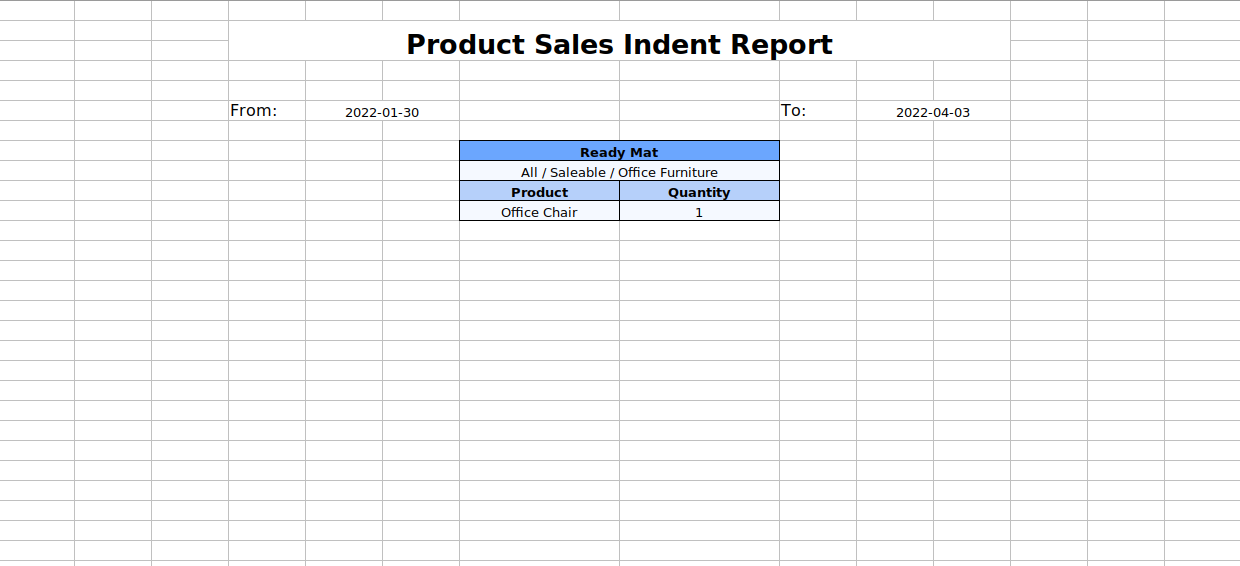Image resolution: width=1240 pixels, height=566 pixels.
Task: Select the quantity value "1" cell
Action: pos(699,212)
